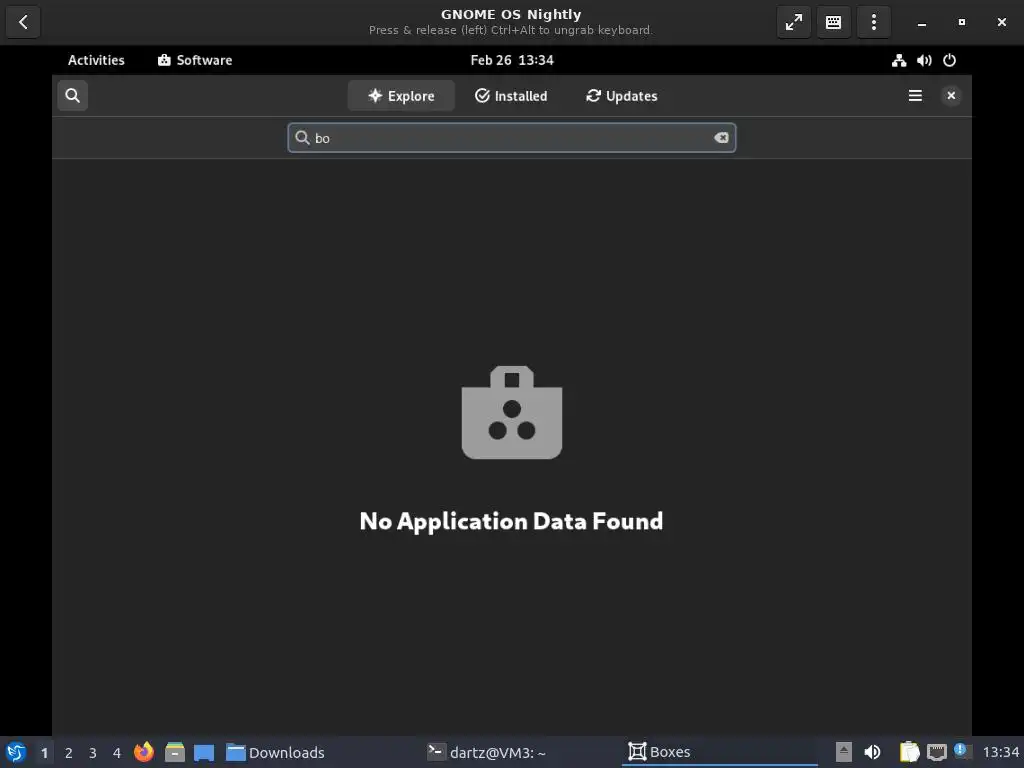Click the notification tray icon with alert
This screenshot has width=1024, height=768.
[963, 751]
